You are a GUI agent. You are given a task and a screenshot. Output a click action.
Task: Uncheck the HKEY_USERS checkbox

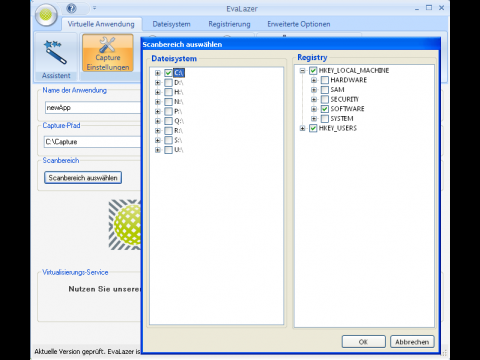coord(313,128)
